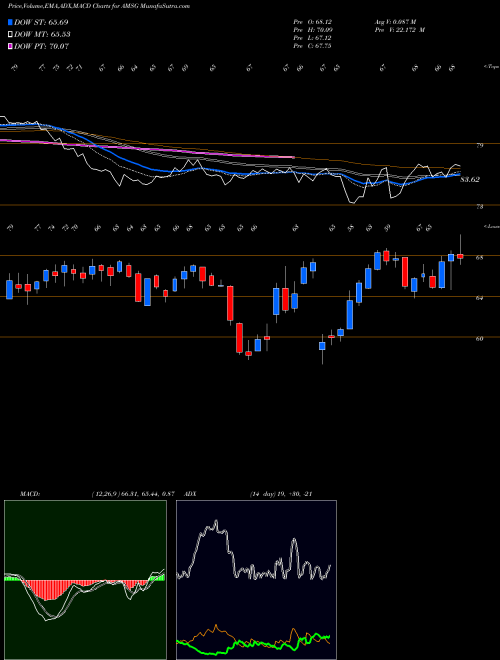Click the blue DOW ST legend swatch
This screenshot has height=660, width=500.
pyautogui.click(x=11, y=23)
